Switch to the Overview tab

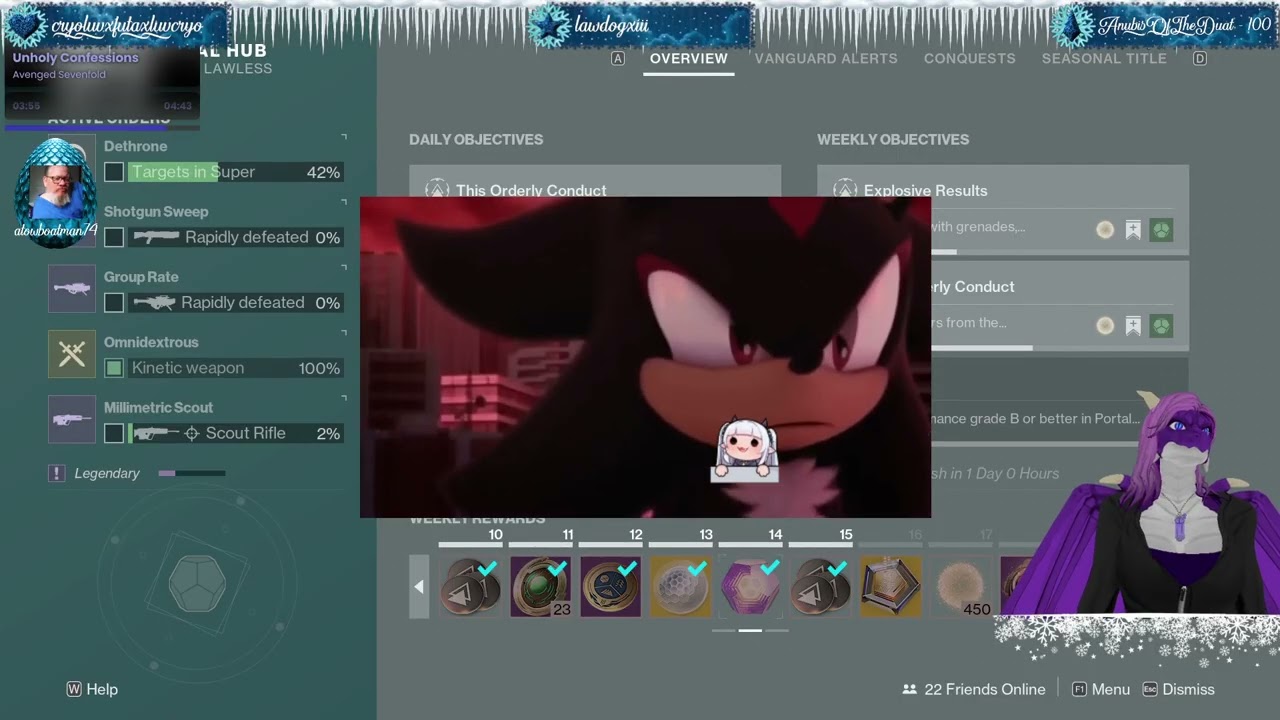pos(689,58)
